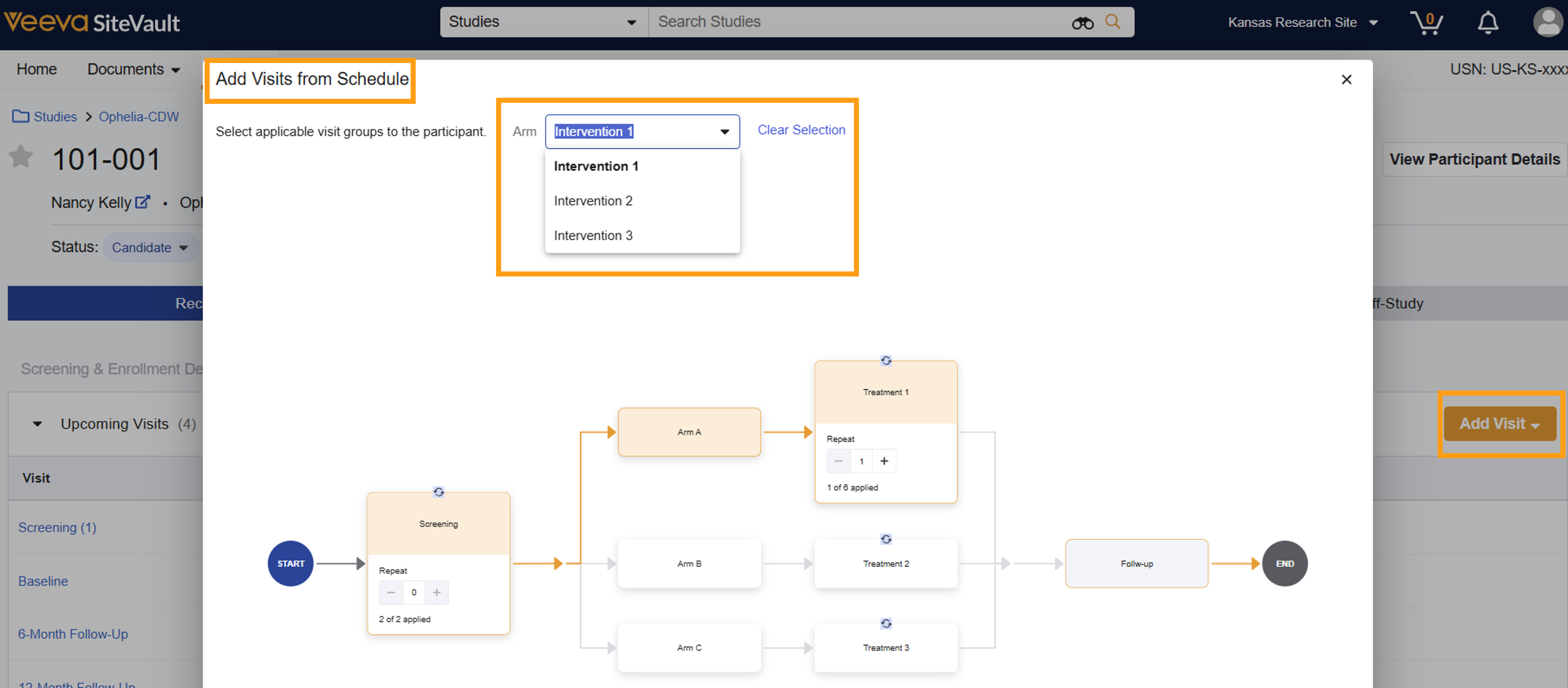
Task: Click the binoculars advanced search icon
Action: coord(1082,23)
